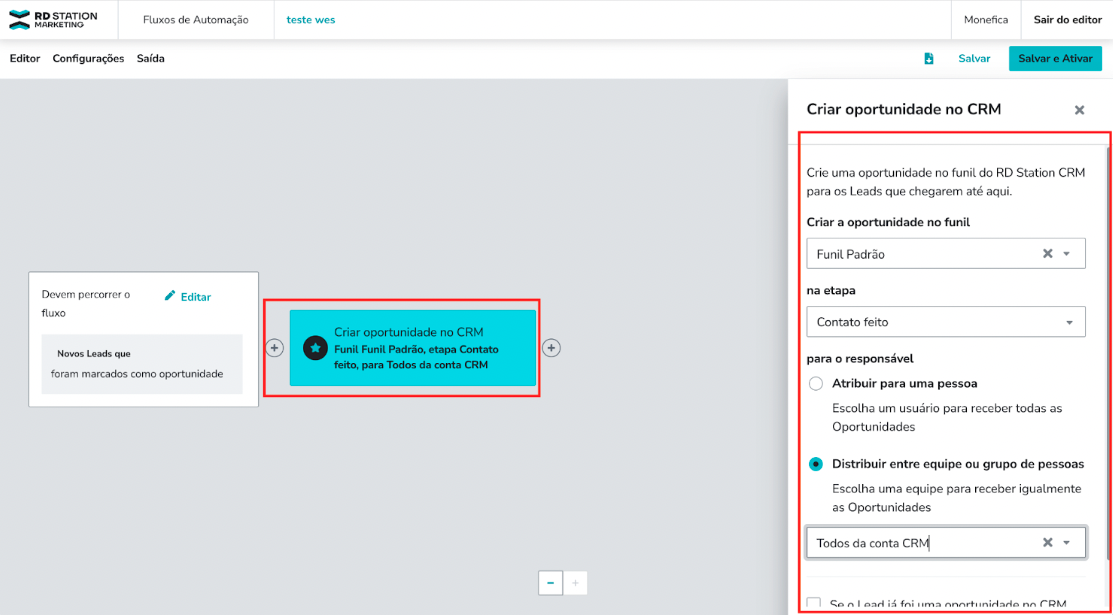Click the plus connector right of CRM node
Image resolution: width=1113 pixels, height=615 pixels.
pyautogui.click(x=551, y=348)
